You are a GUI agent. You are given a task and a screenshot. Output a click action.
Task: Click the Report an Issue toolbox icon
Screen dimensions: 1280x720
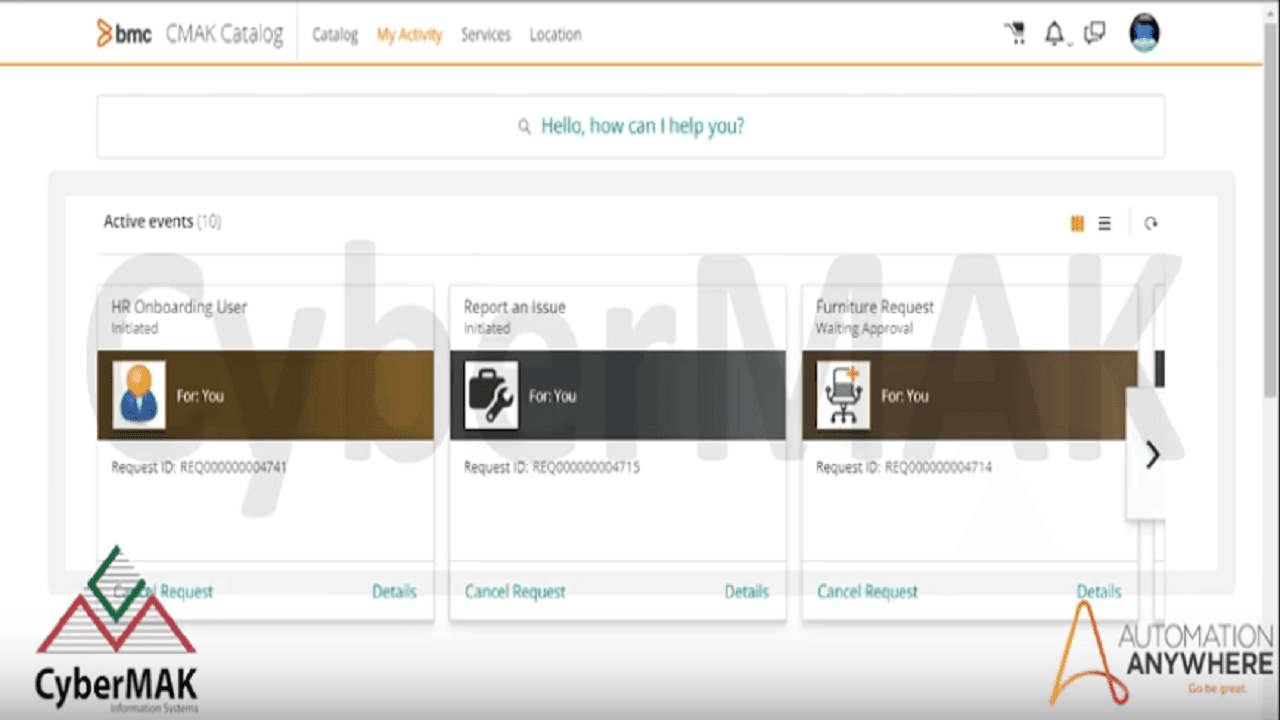point(492,395)
